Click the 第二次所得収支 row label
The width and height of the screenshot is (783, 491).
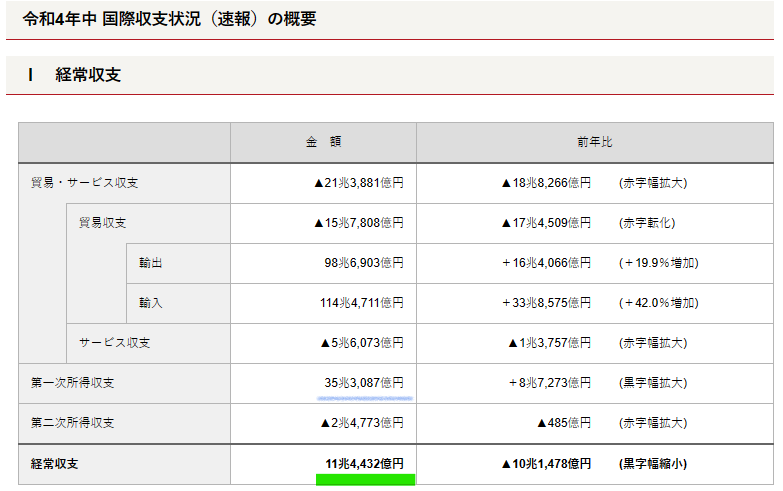(72, 423)
